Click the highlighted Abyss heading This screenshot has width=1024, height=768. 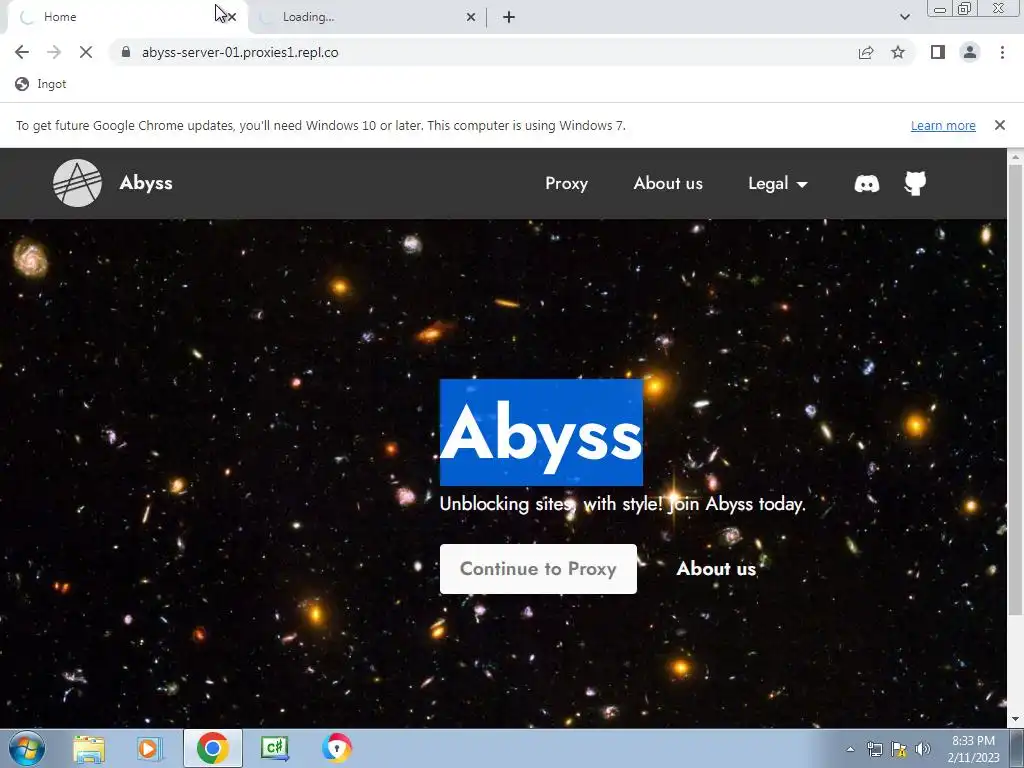[541, 432]
